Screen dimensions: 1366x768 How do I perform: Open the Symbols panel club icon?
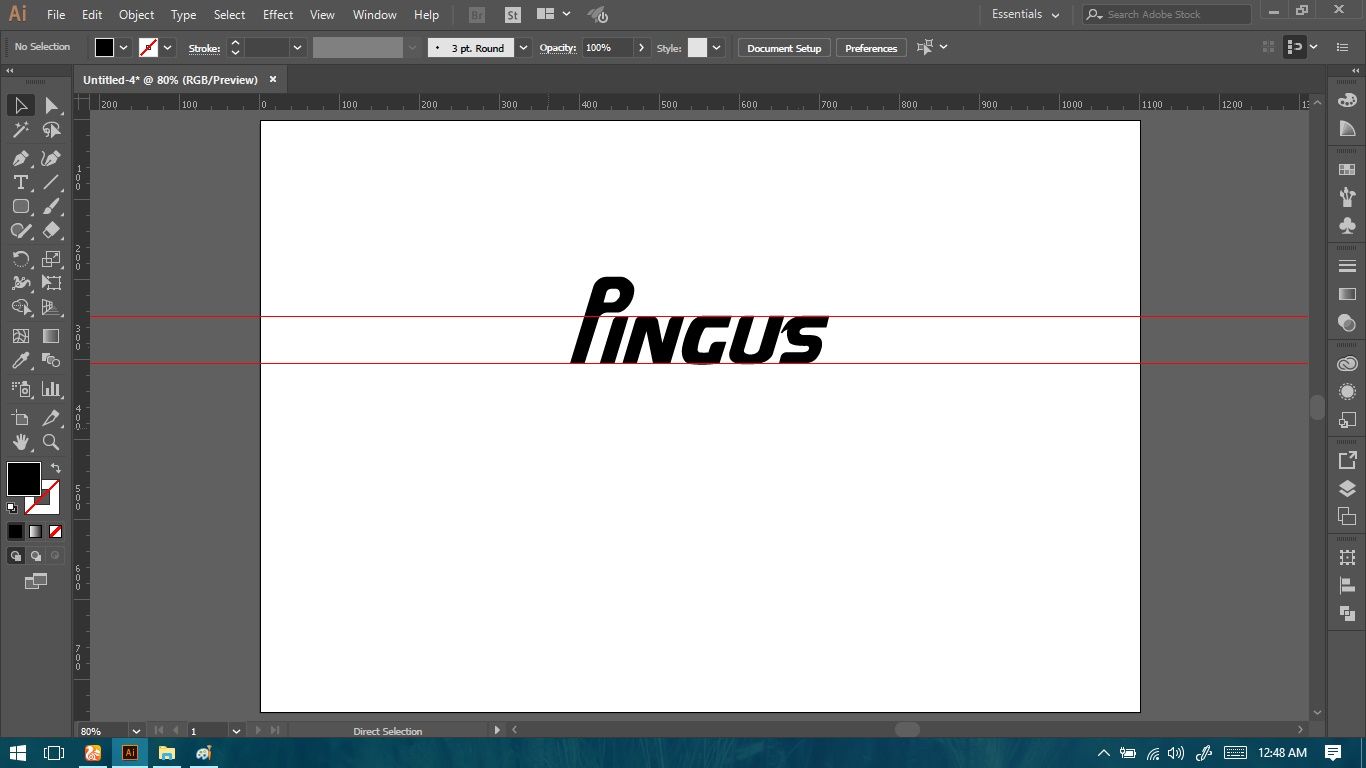point(1347,226)
